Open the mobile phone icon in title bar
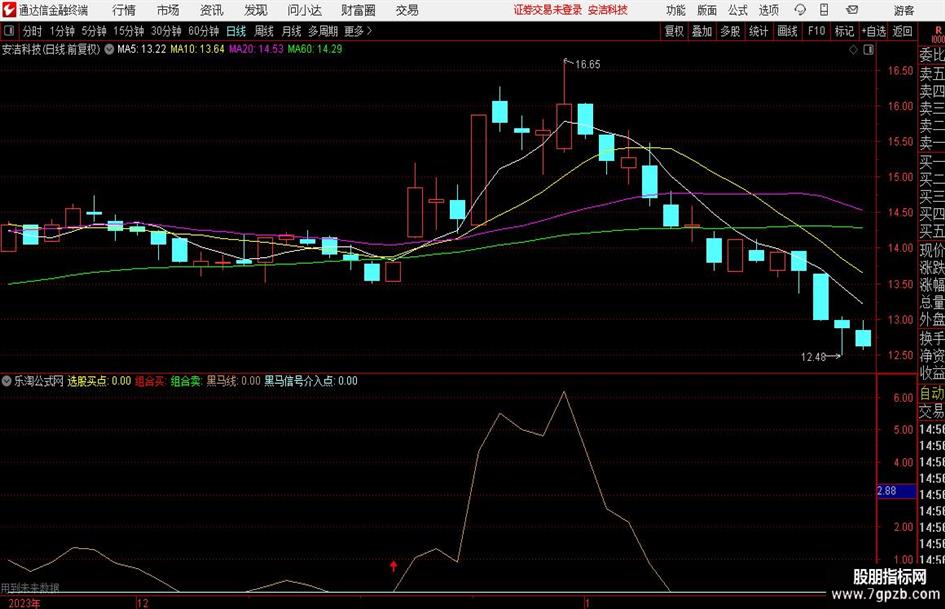This screenshot has height=609, width=945. coord(824,10)
